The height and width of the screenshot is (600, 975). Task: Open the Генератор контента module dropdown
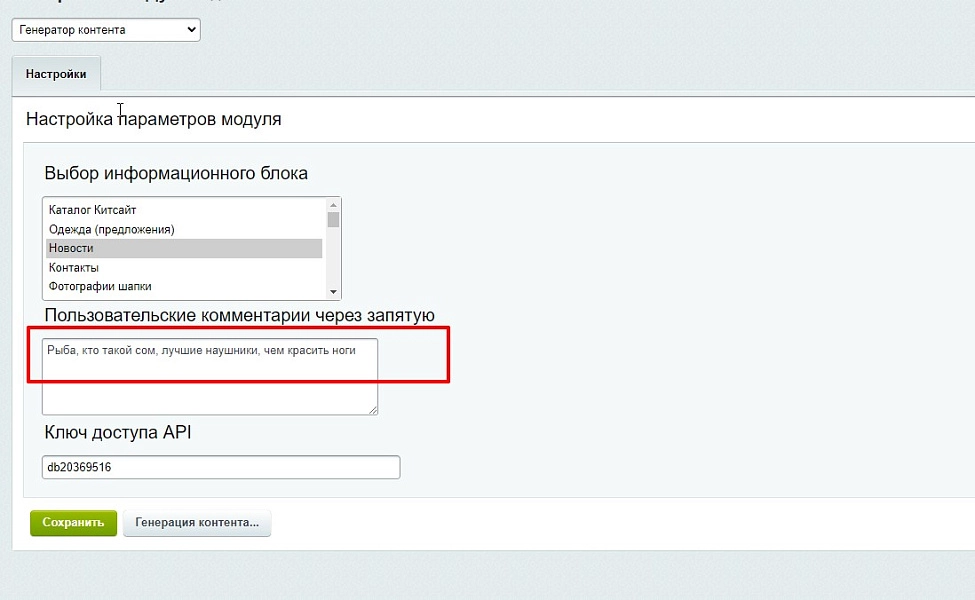click(106, 30)
